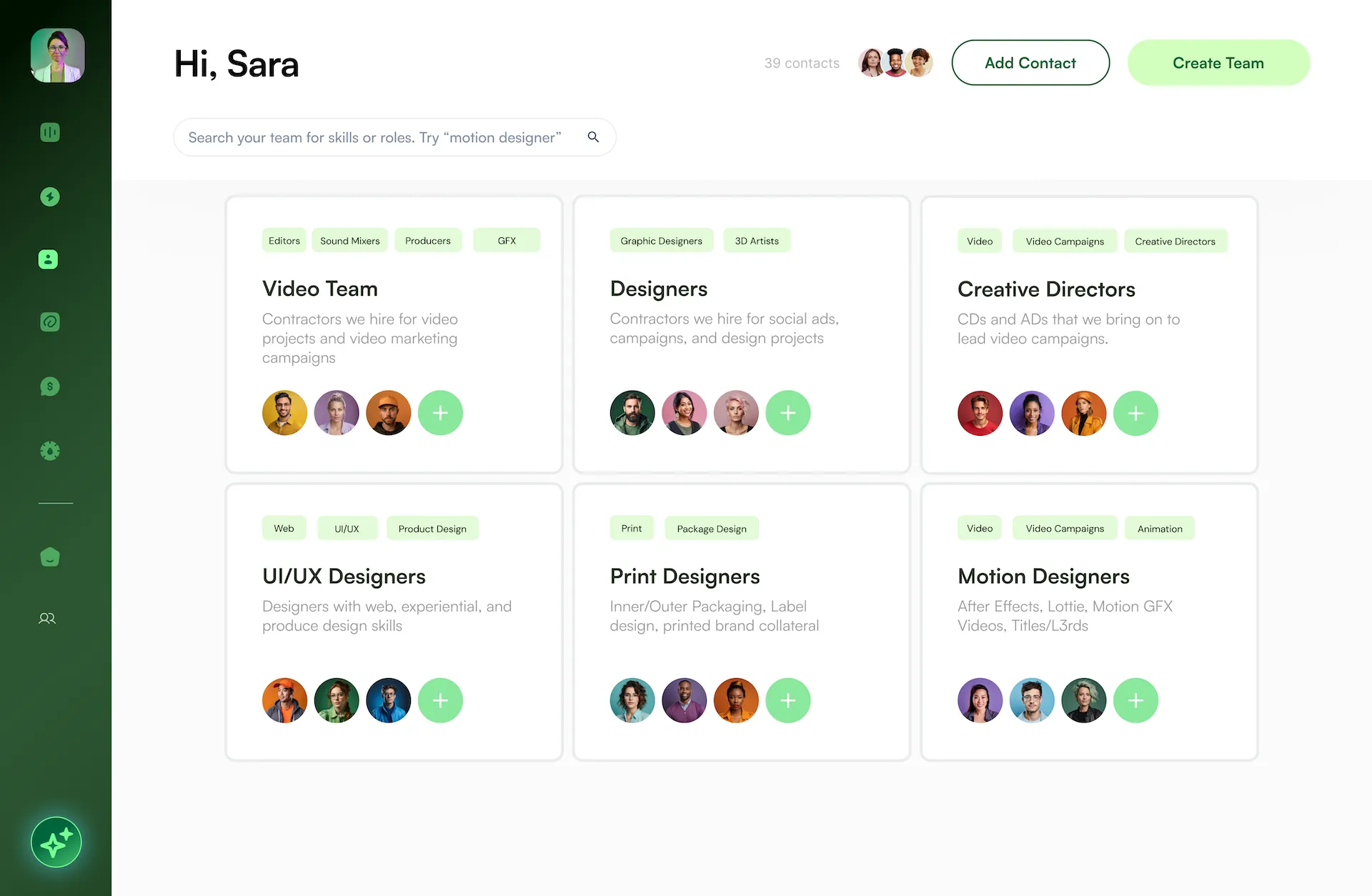
Task: Click the Package Design tag
Action: pos(711,529)
